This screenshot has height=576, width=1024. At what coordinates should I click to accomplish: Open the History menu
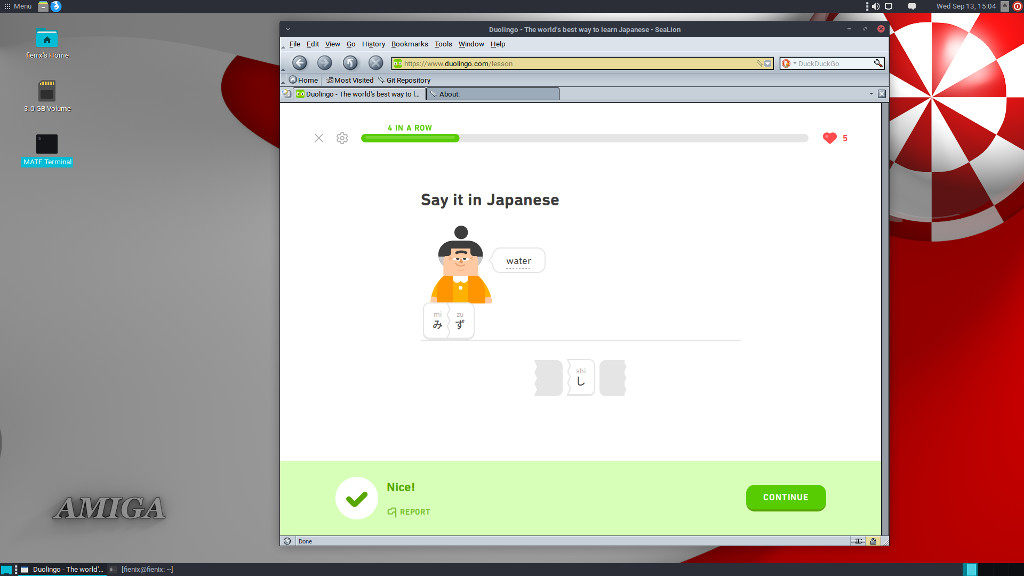tap(374, 44)
